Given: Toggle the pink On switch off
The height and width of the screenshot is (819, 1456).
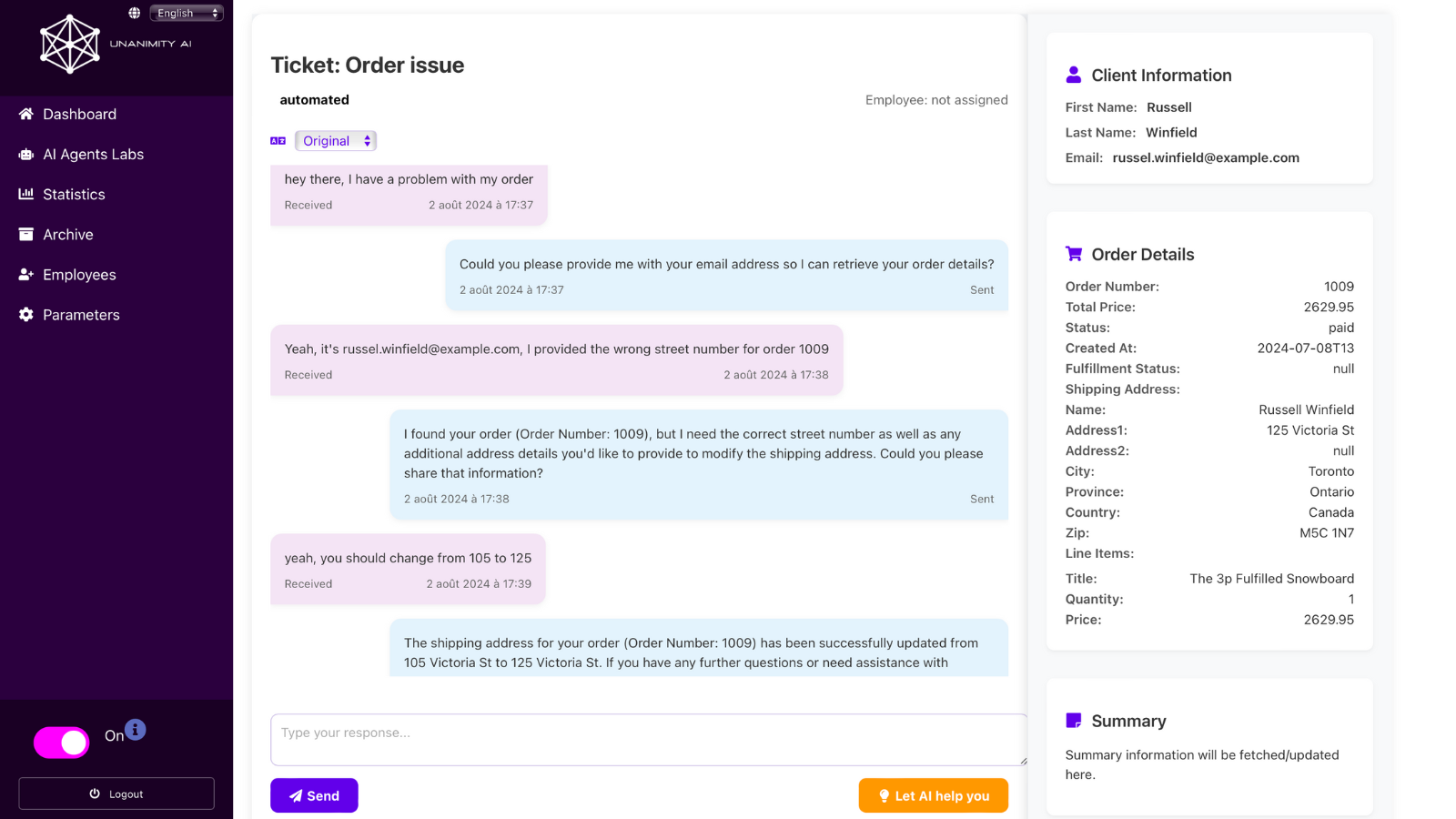Looking at the screenshot, I should coord(62,743).
